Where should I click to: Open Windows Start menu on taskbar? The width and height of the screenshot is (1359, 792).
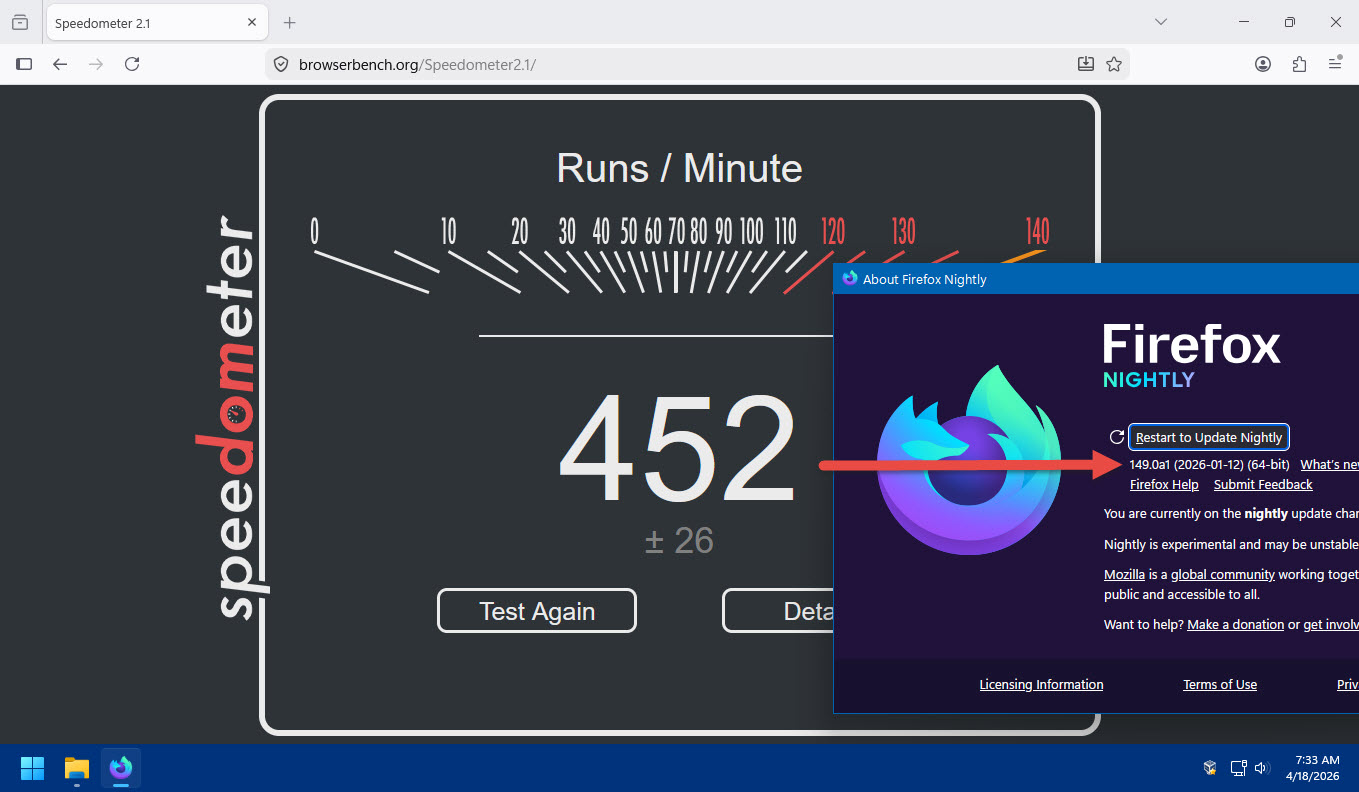[x=33, y=768]
